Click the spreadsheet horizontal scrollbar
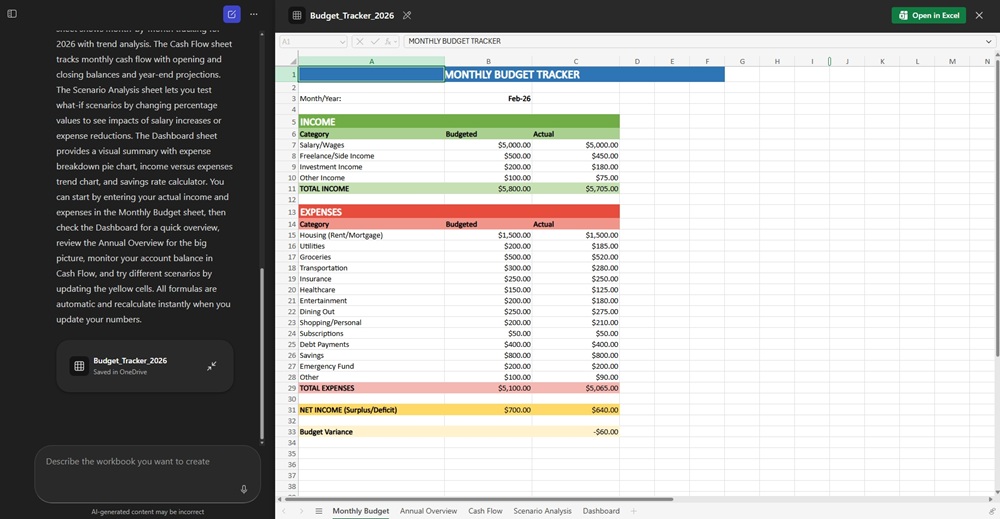The image size is (1000, 519). point(478,499)
